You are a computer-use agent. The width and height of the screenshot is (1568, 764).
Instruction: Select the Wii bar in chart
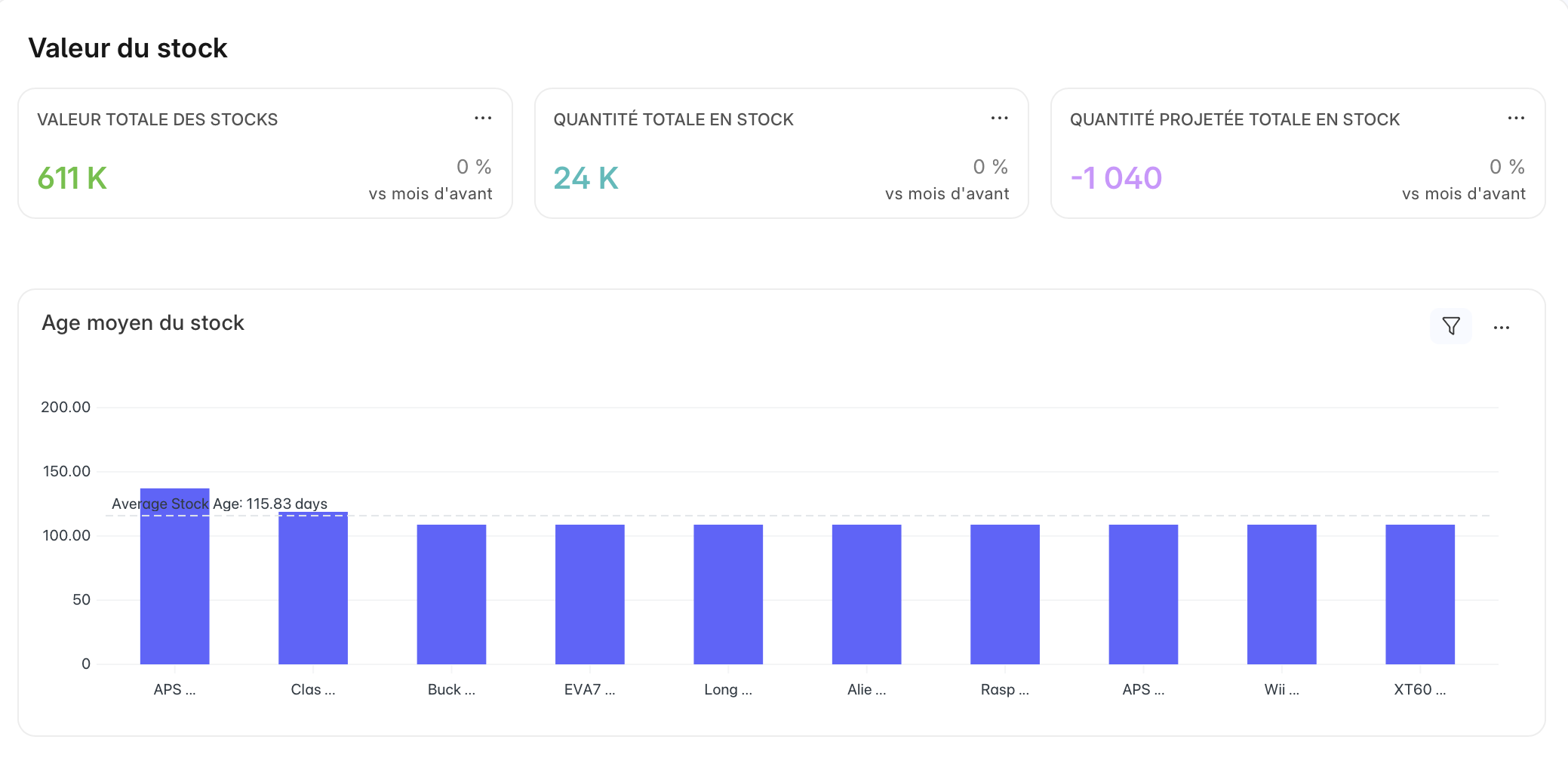tap(1282, 594)
